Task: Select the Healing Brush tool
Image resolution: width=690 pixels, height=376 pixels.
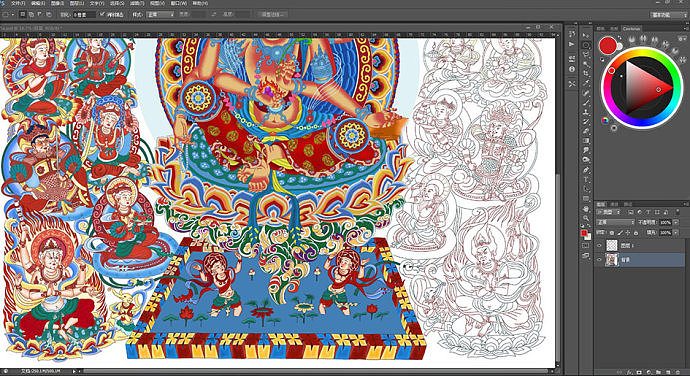Action: tap(586, 92)
